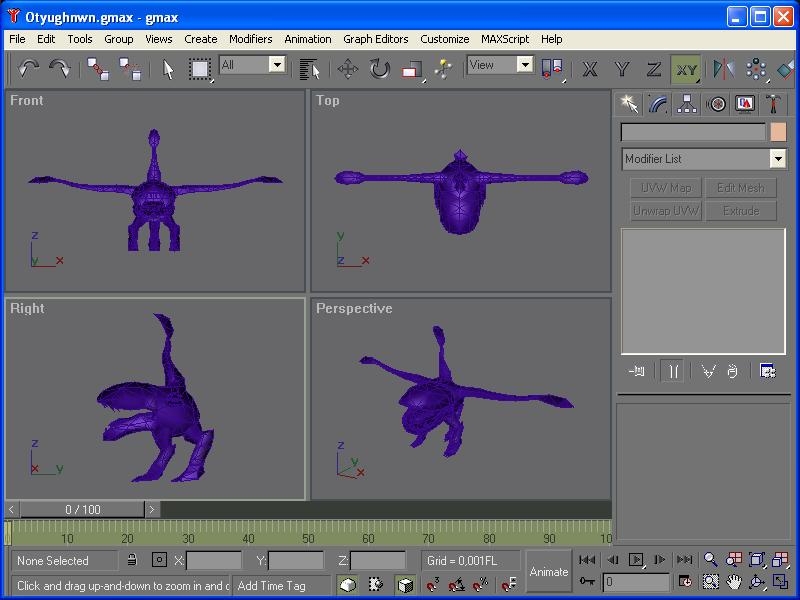800x600 pixels.
Task: Click the Select Object arrow tool
Action: click(x=168, y=69)
